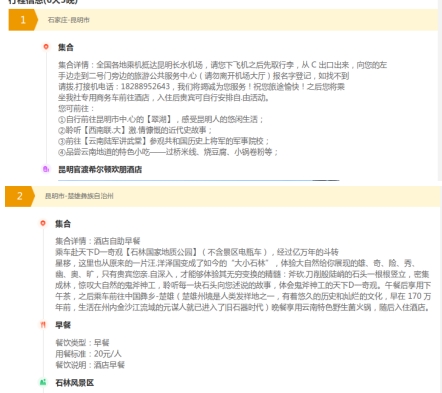Click the orange Day 1 number badge
Screen dimensions: 442x393
click(x=23, y=20)
